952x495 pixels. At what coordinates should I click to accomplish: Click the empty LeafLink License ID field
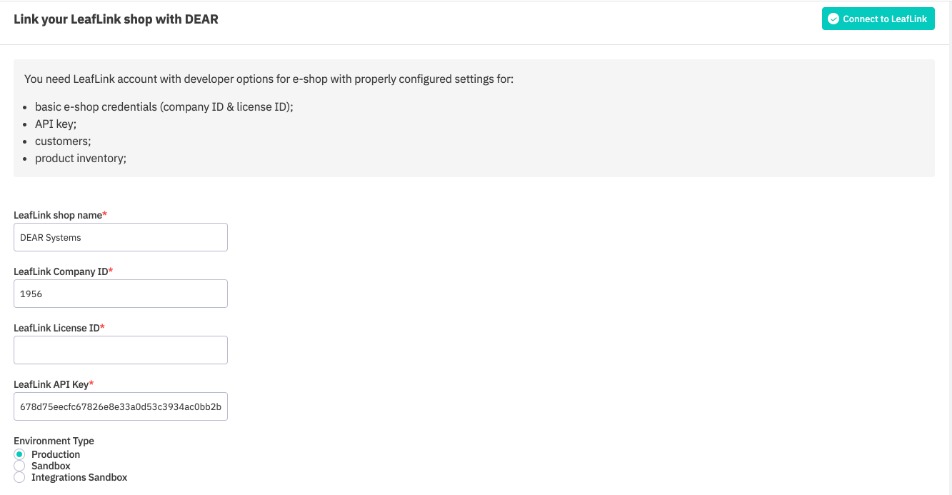pyautogui.click(x=120, y=350)
